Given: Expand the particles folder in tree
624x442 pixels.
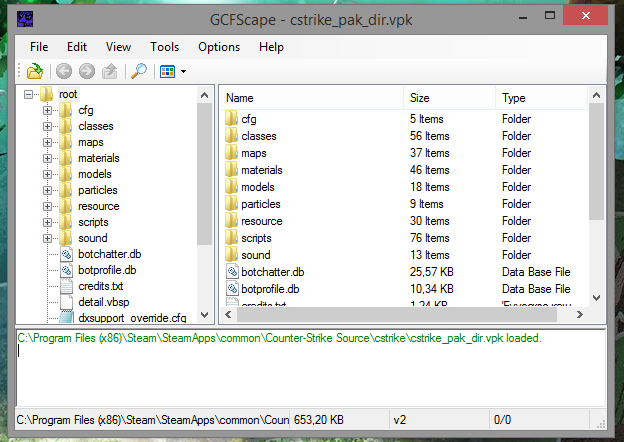Looking at the screenshot, I should [47, 190].
